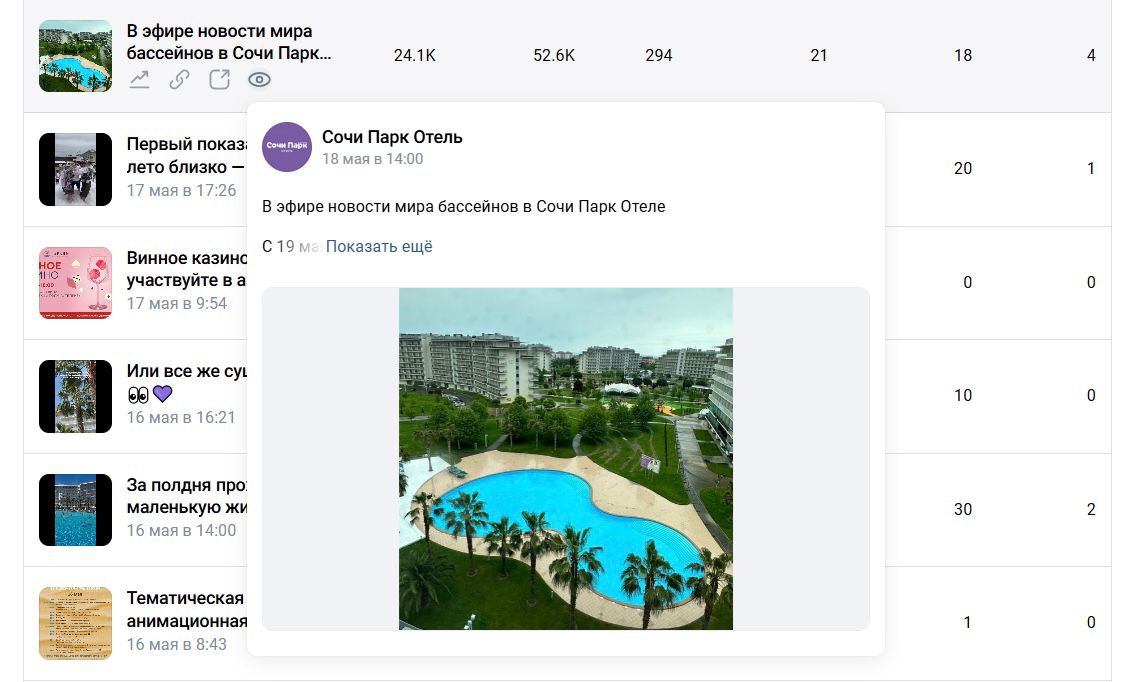Open Тематическая анимационная post title
The image size is (1125, 682).
click(187, 610)
